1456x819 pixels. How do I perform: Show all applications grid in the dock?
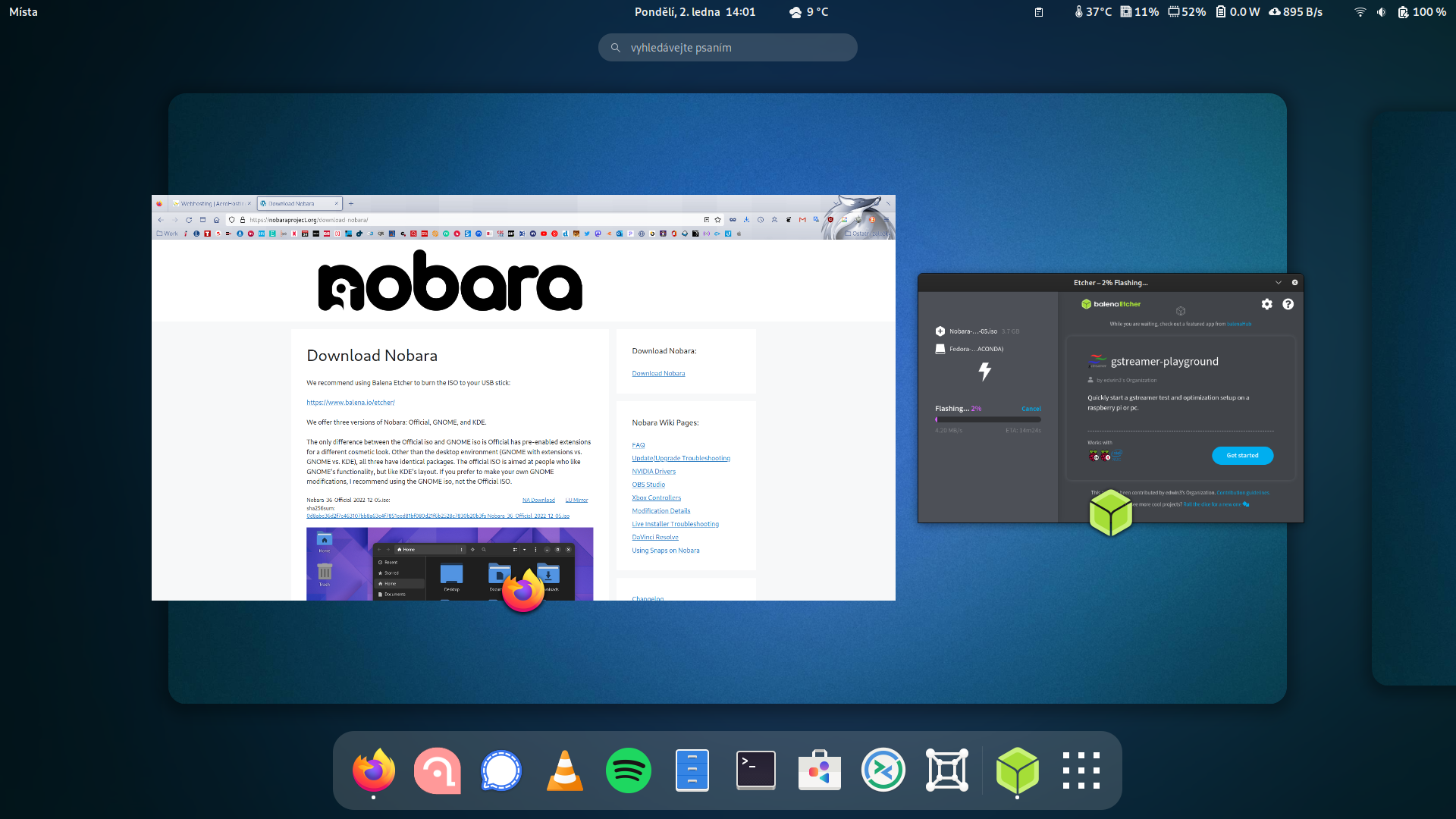[x=1081, y=770]
